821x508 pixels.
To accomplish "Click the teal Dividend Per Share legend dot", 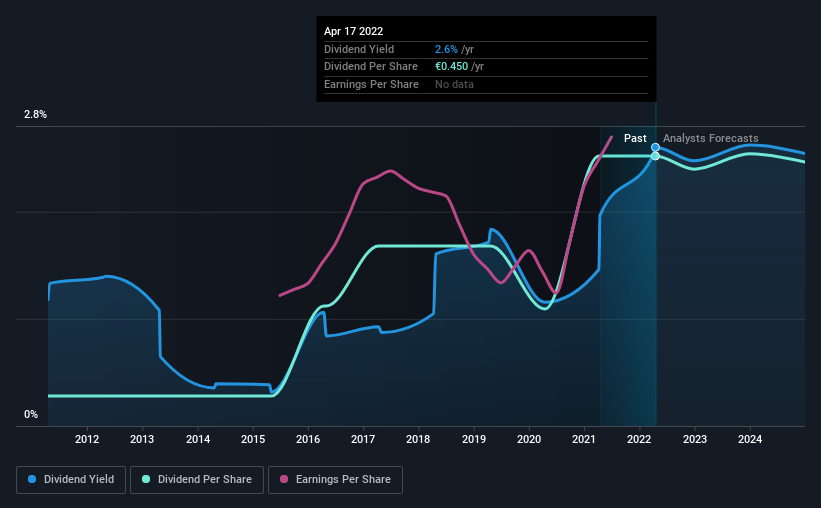I will tap(146, 479).
